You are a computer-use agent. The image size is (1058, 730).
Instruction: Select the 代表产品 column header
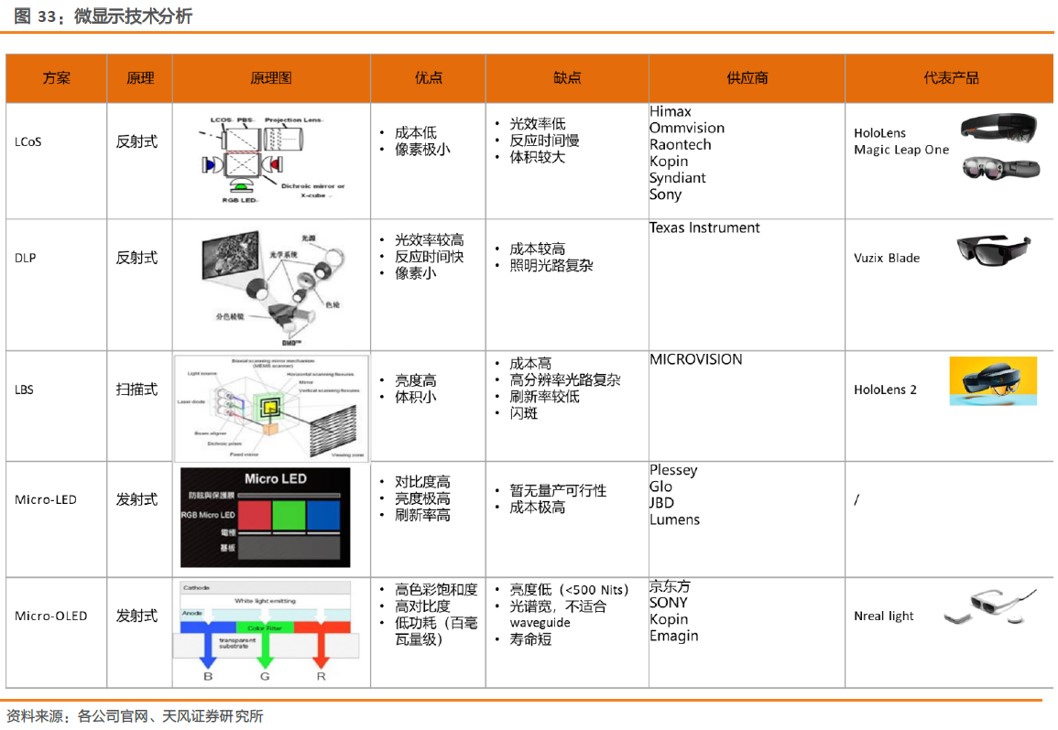[x=950, y=78]
